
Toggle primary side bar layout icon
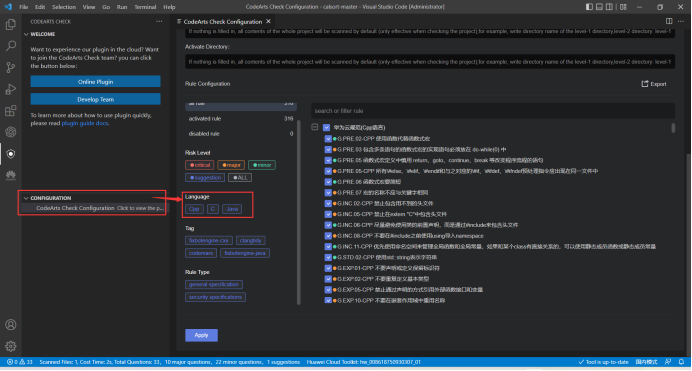coord(589,7)
